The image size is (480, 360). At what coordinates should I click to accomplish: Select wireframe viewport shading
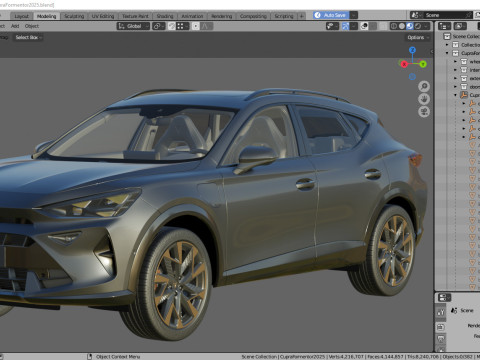[x=394, y=26]
